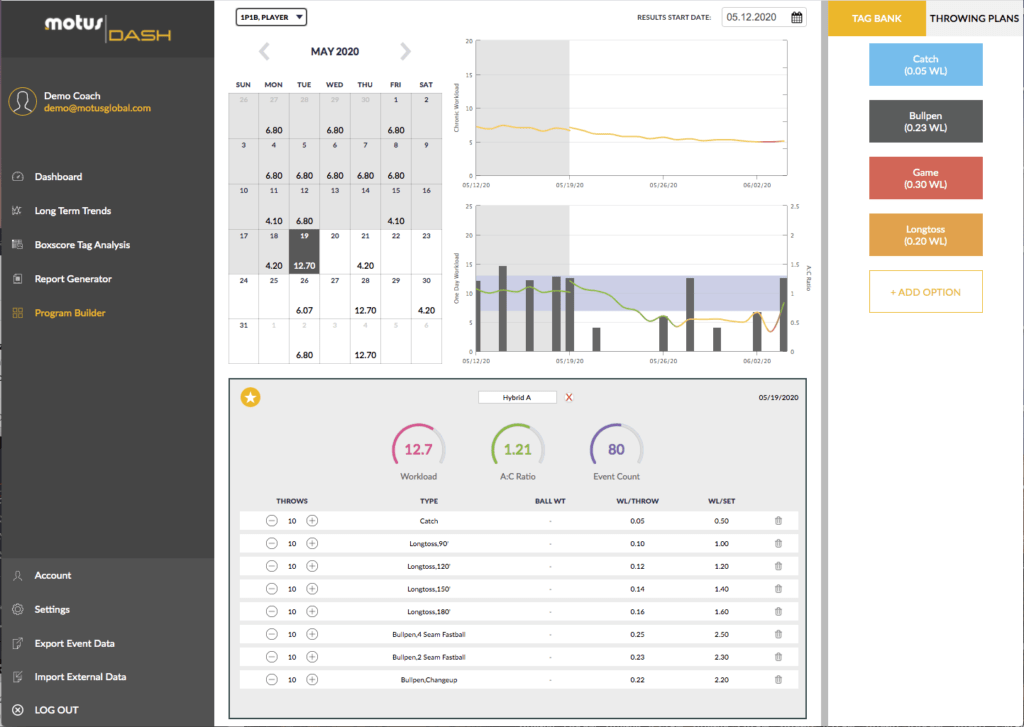This screenshot has width=1024, height=727.
Task: Open Dashboard from the sidebar
Action: pyautogui.click(x=58, y=176)
